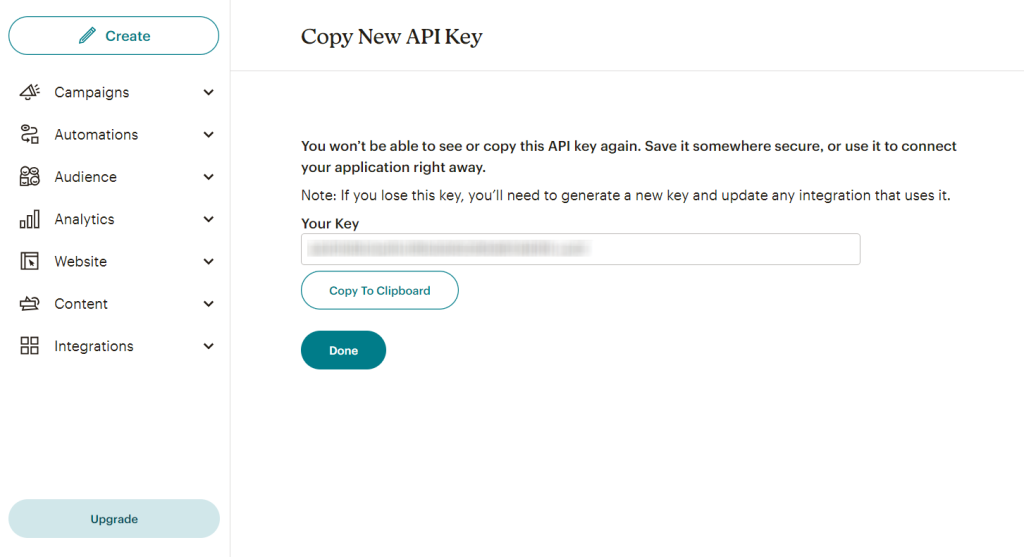
Task: Click the Upgrade button
Action: tap(114, 519)
